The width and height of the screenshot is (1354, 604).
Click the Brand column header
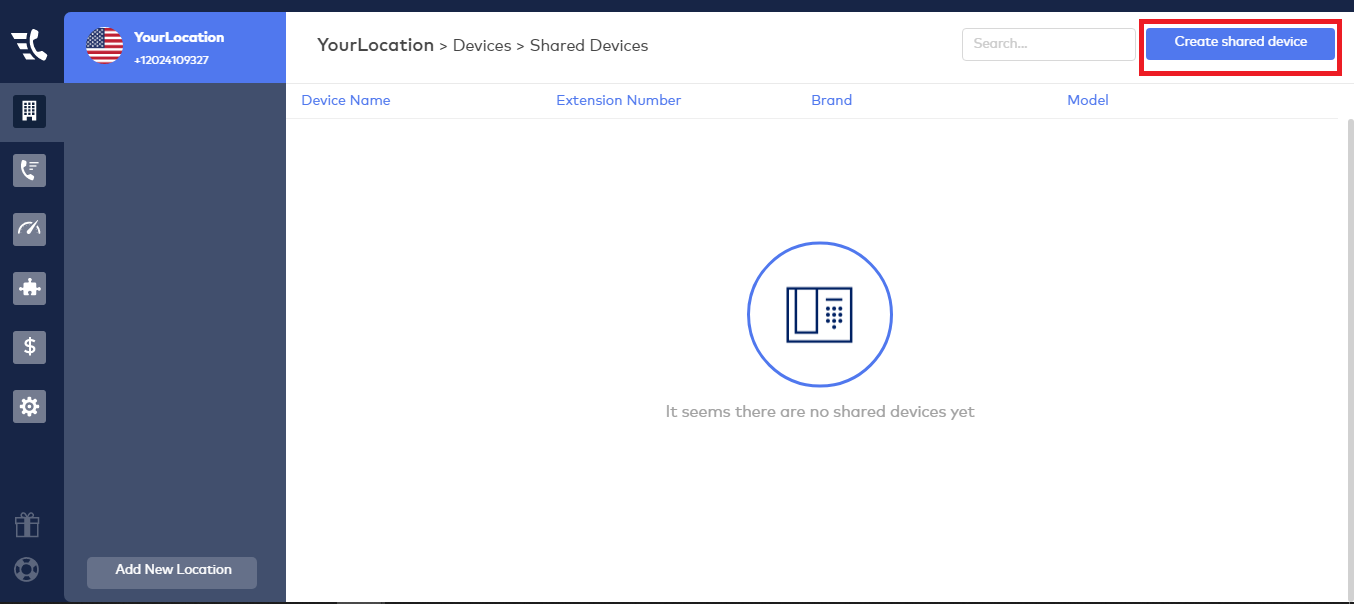(x=832, y=100)
